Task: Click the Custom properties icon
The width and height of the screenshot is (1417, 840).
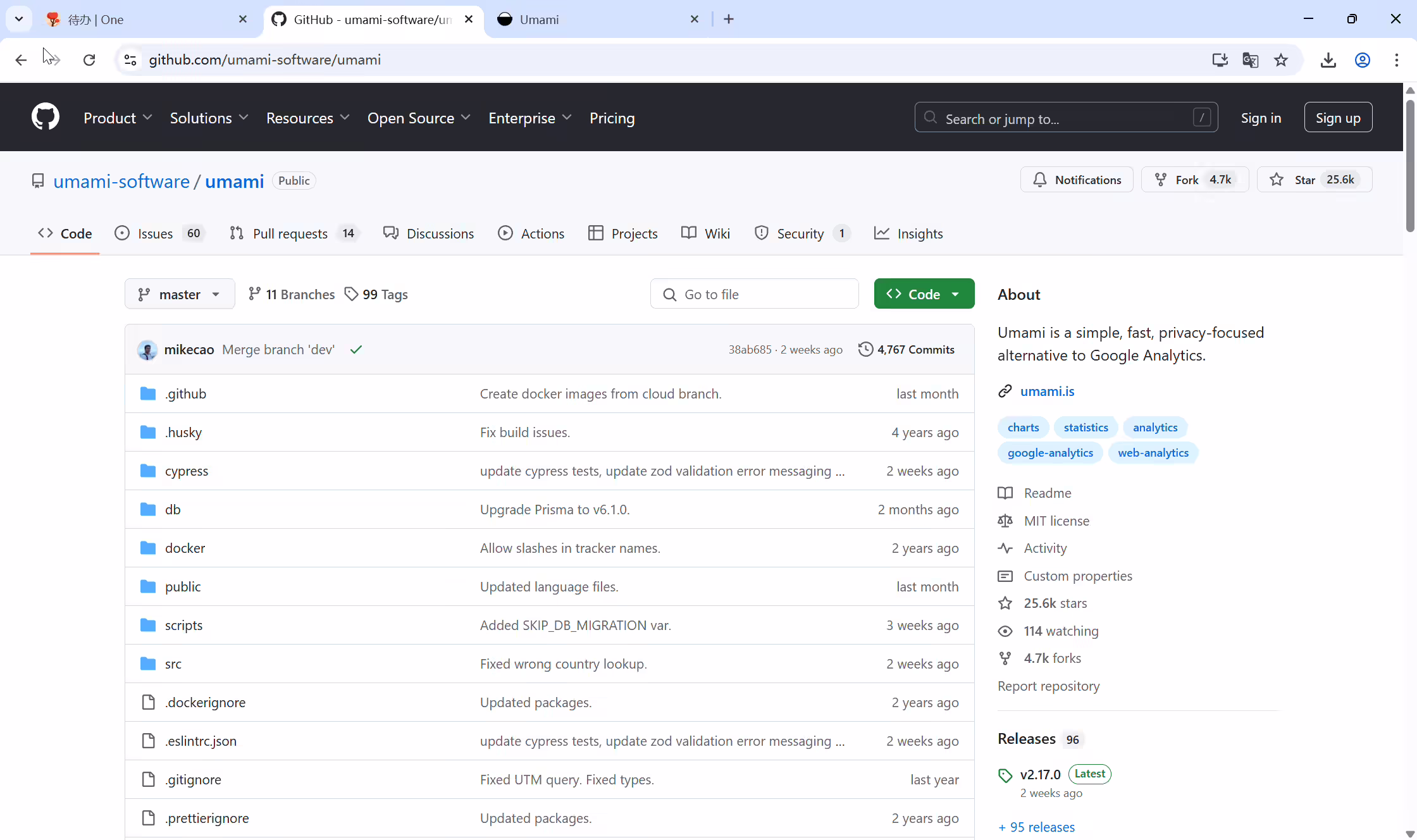Action: coord(1005,576)
